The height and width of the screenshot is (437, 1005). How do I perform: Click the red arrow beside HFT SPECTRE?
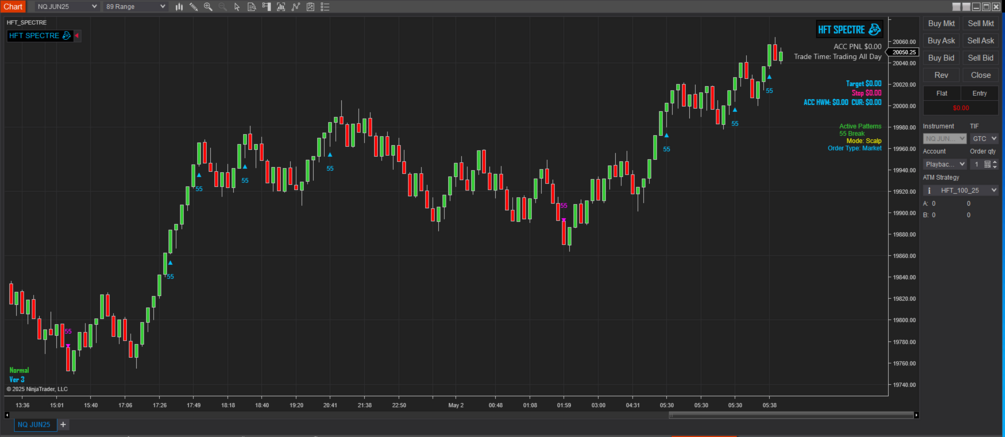(x=77, y=36)
